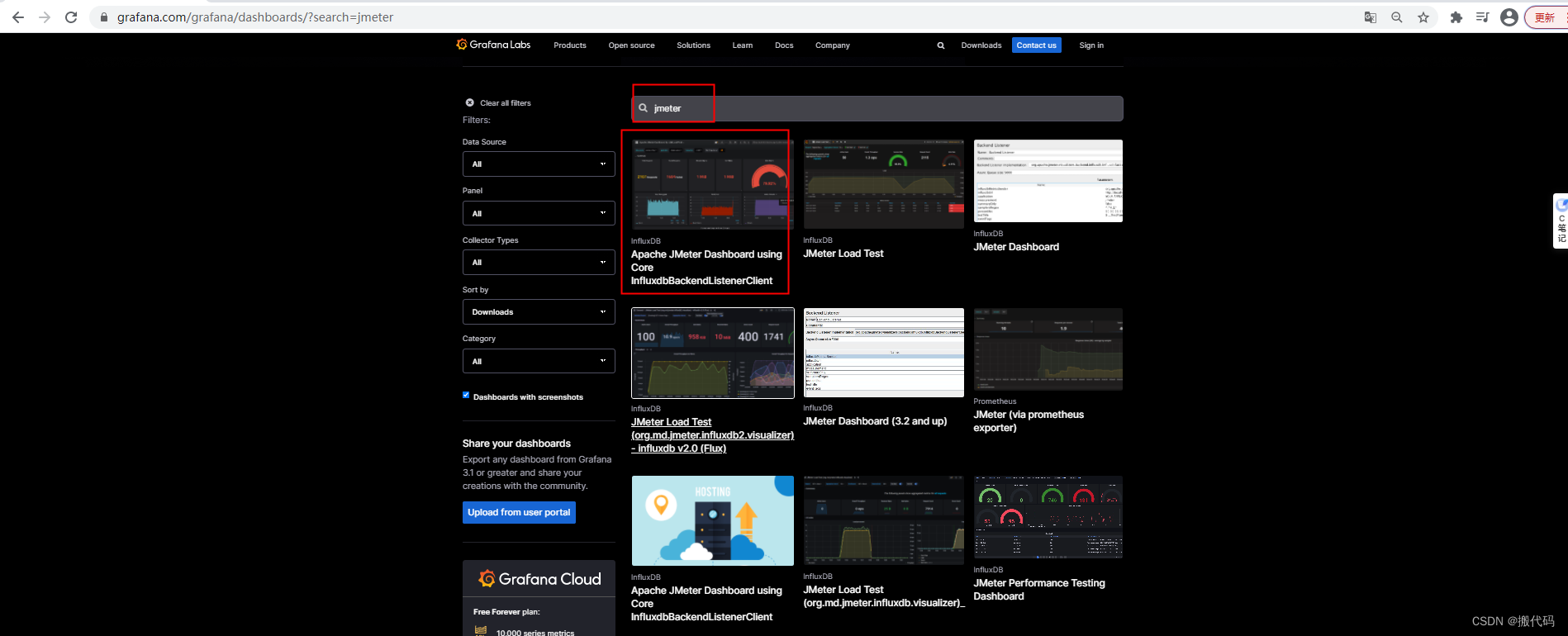This screenshot has width=1568, height=636.
Task: Uncheck Dashboards with screenshots checkbox
Action: coord(466,396)
